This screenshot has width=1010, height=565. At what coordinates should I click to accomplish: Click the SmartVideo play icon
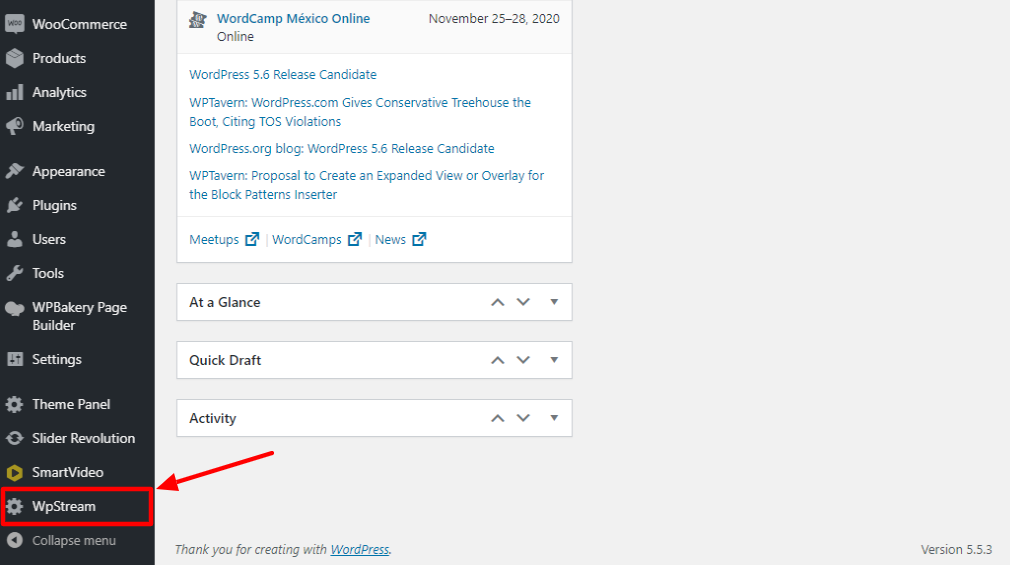(14, 472)
